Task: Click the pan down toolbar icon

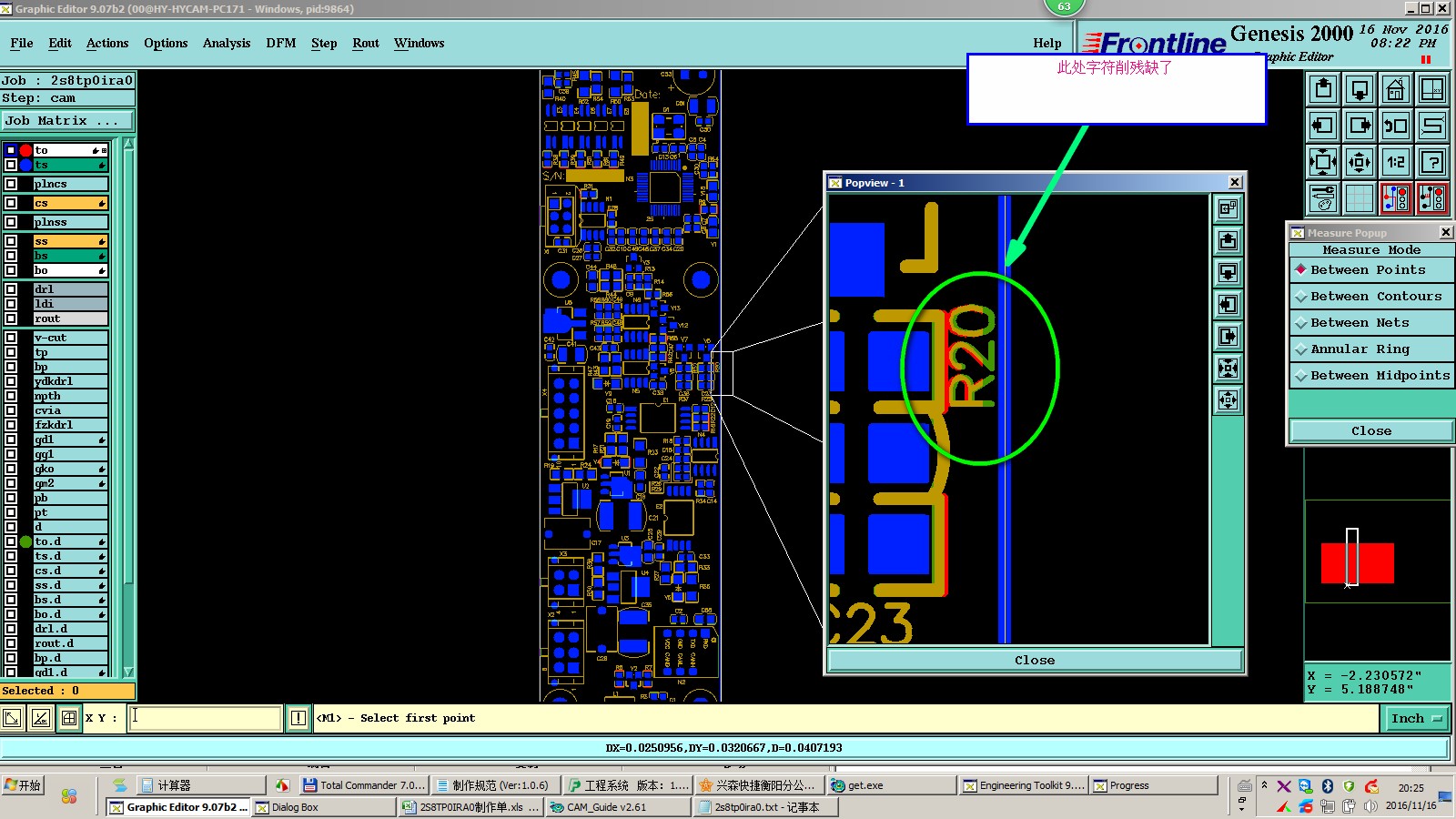Action: click(1360, 89)
